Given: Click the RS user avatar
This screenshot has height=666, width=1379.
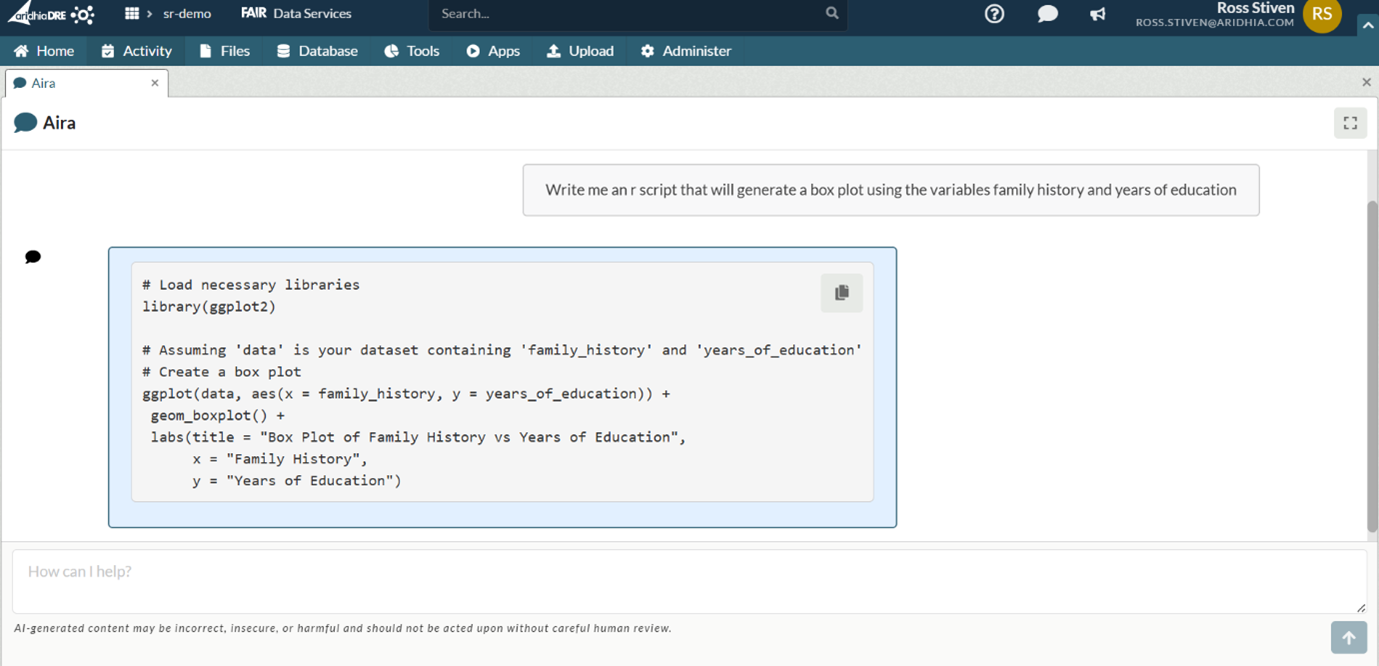Looking at the screenshot, I should point(1322,14).
